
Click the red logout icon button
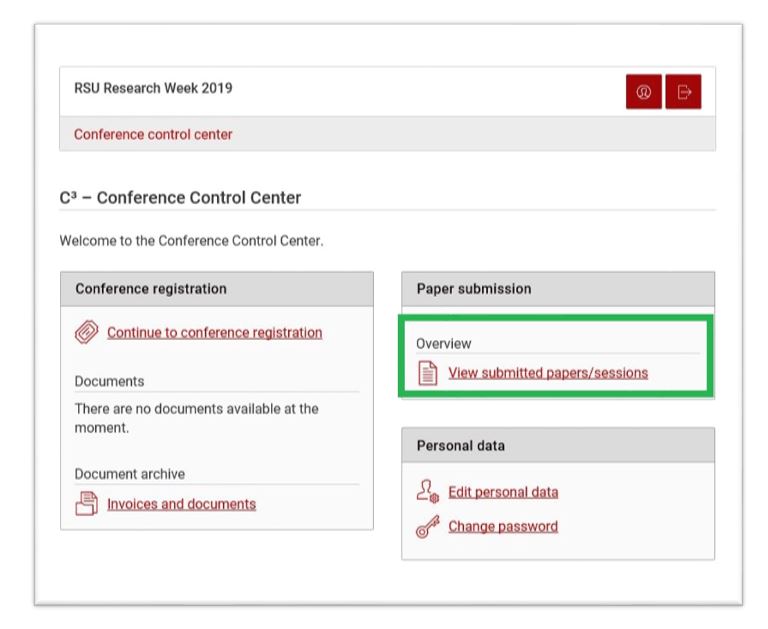point(684,92)
